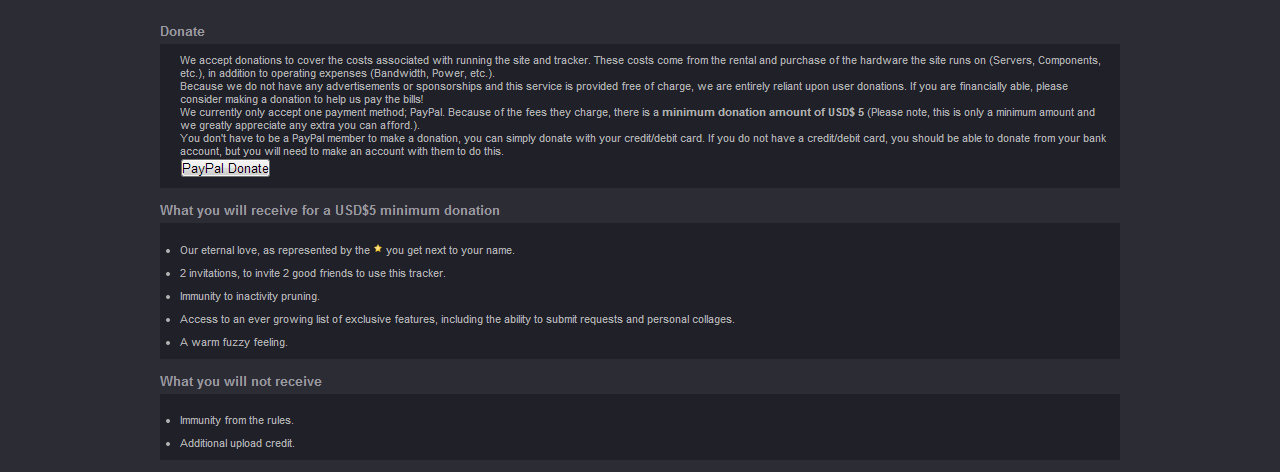Click "Immunity to inactivity pruning" list item
The height and width of the screenshot is (472, 1280).
[x=250, y=296]
